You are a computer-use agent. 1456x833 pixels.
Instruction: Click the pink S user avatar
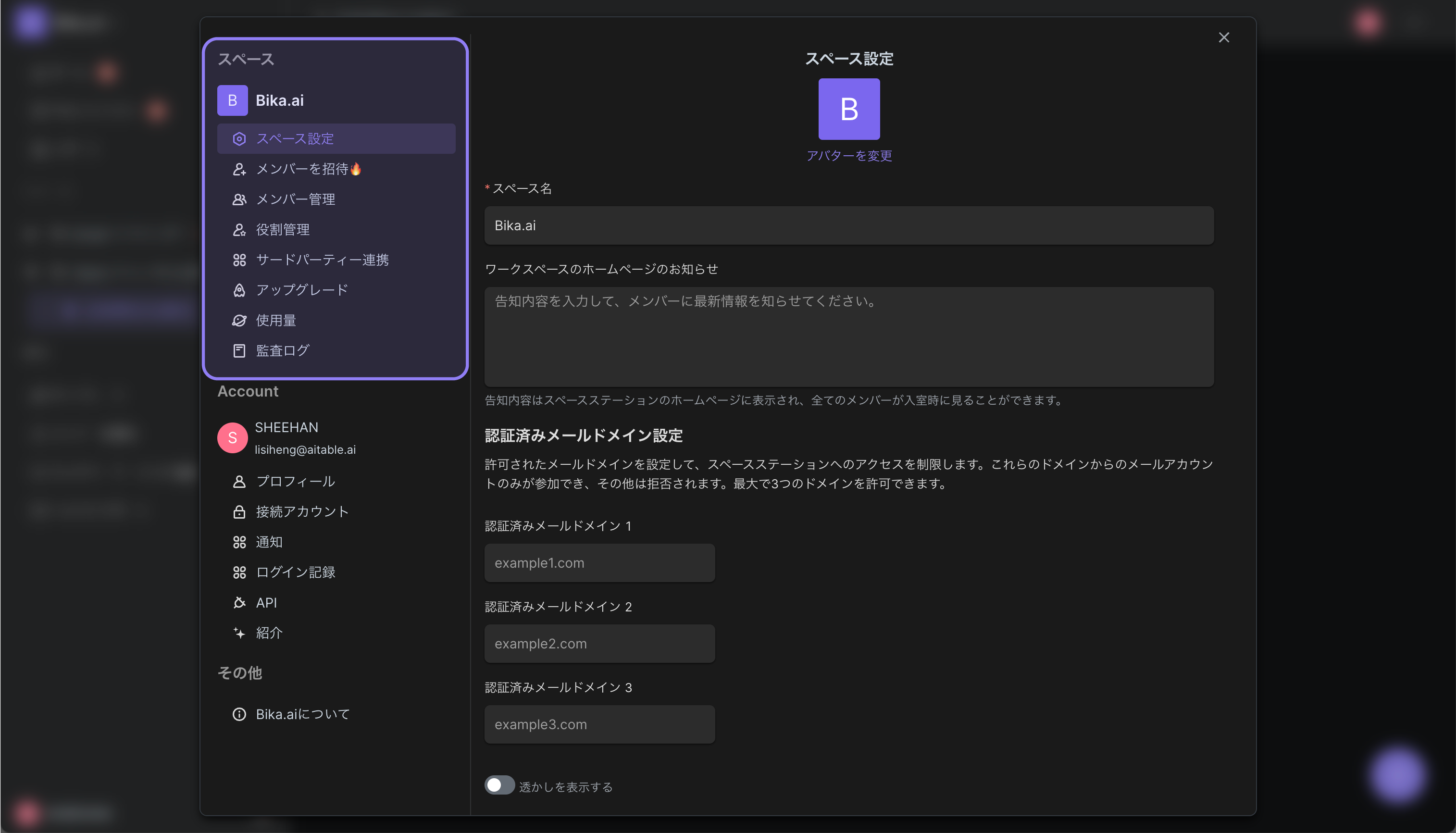click(x=232, y=438)
